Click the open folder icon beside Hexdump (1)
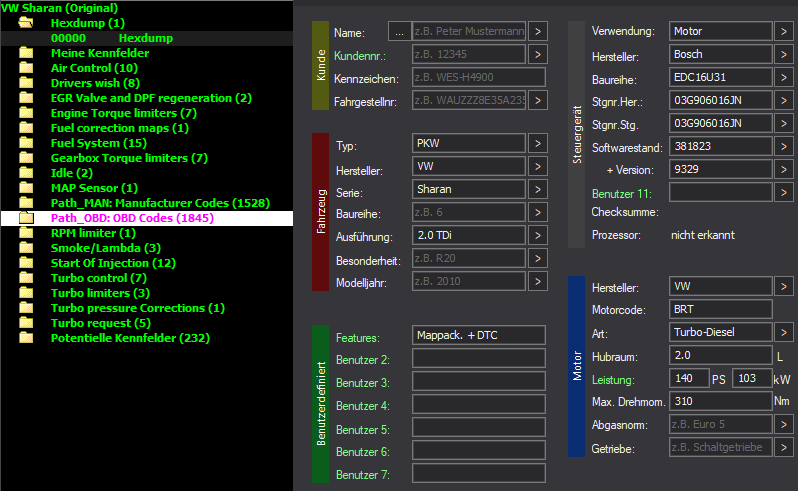Image resolution: width=798 pixels, height=491 pixels. coord(27,23)
